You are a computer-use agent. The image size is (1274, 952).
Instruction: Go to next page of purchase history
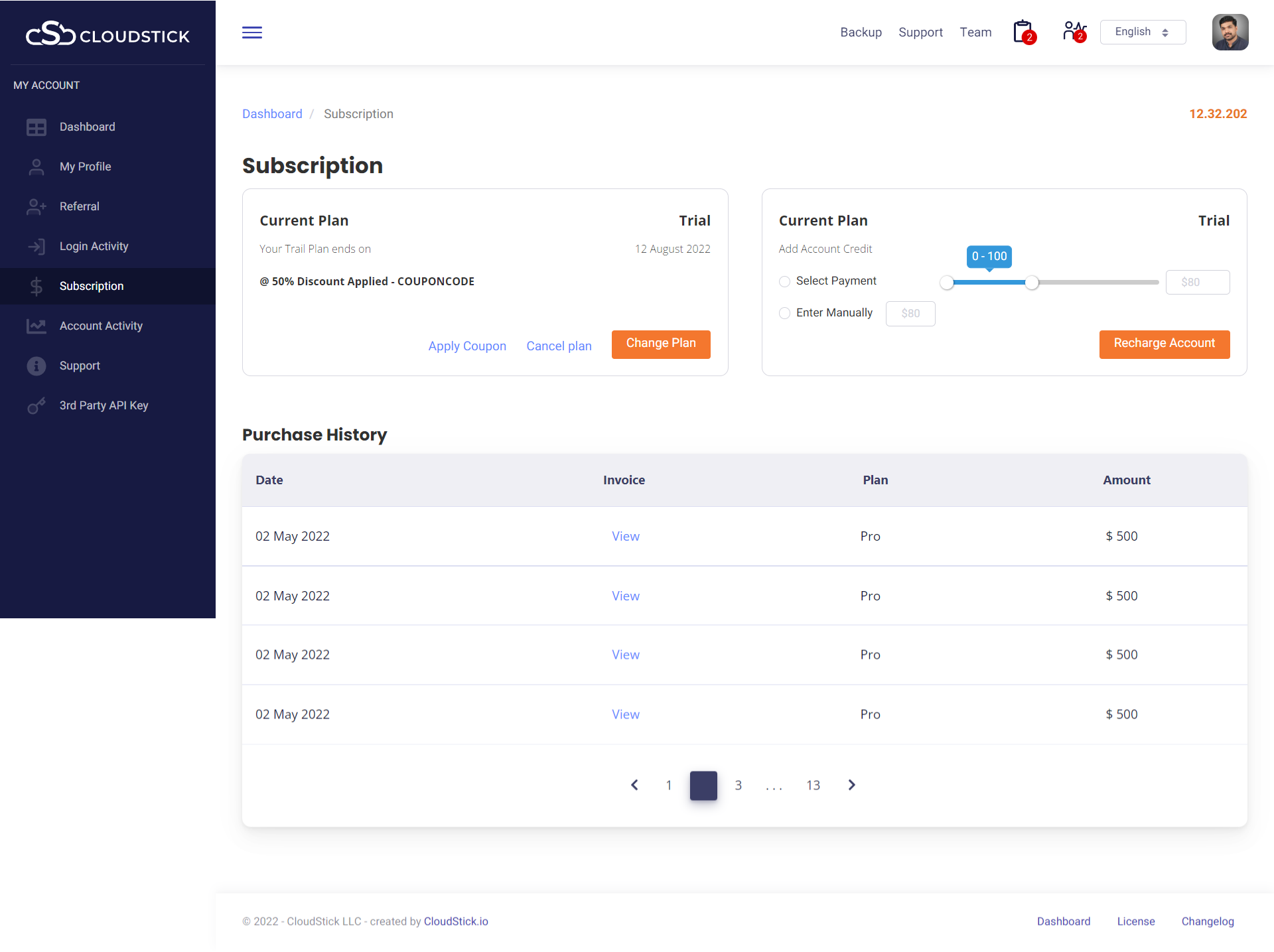(x=851, y=785)
